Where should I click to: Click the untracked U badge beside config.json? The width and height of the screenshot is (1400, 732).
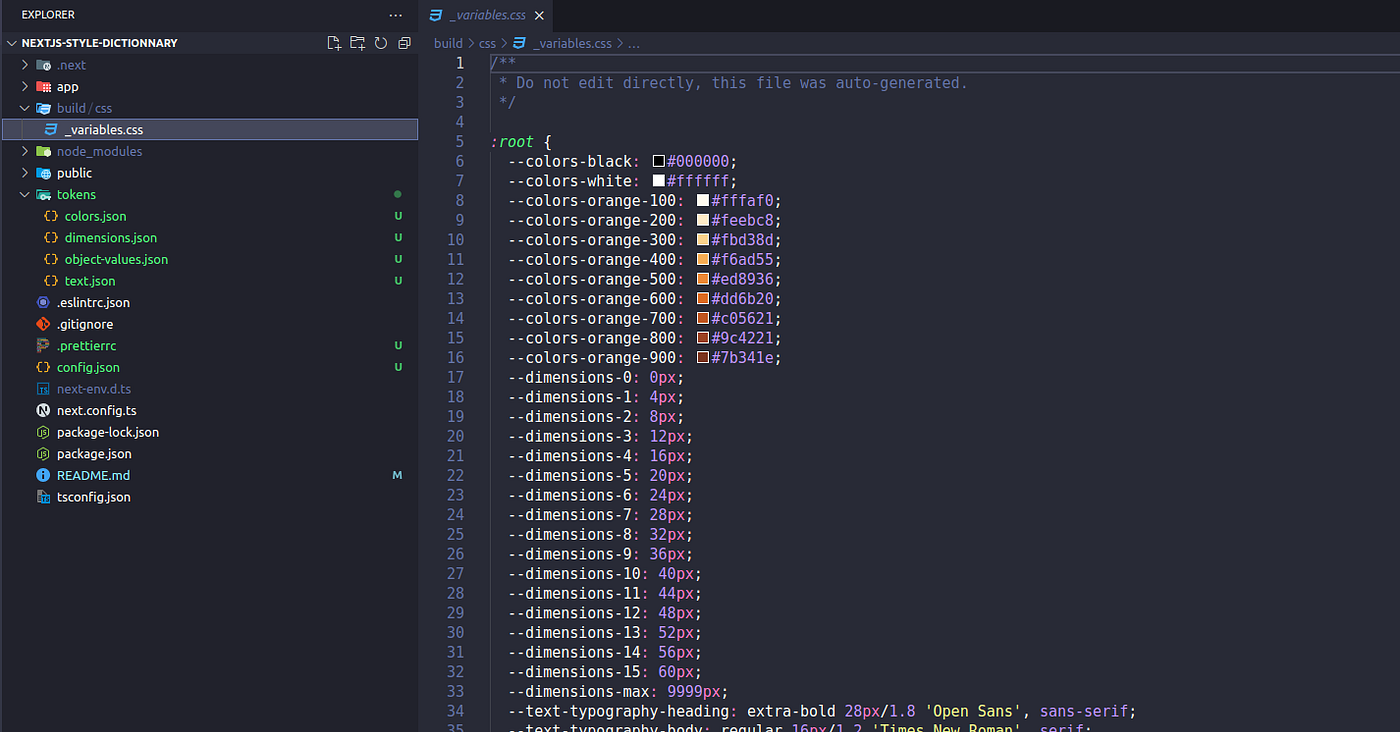[398, 368]
